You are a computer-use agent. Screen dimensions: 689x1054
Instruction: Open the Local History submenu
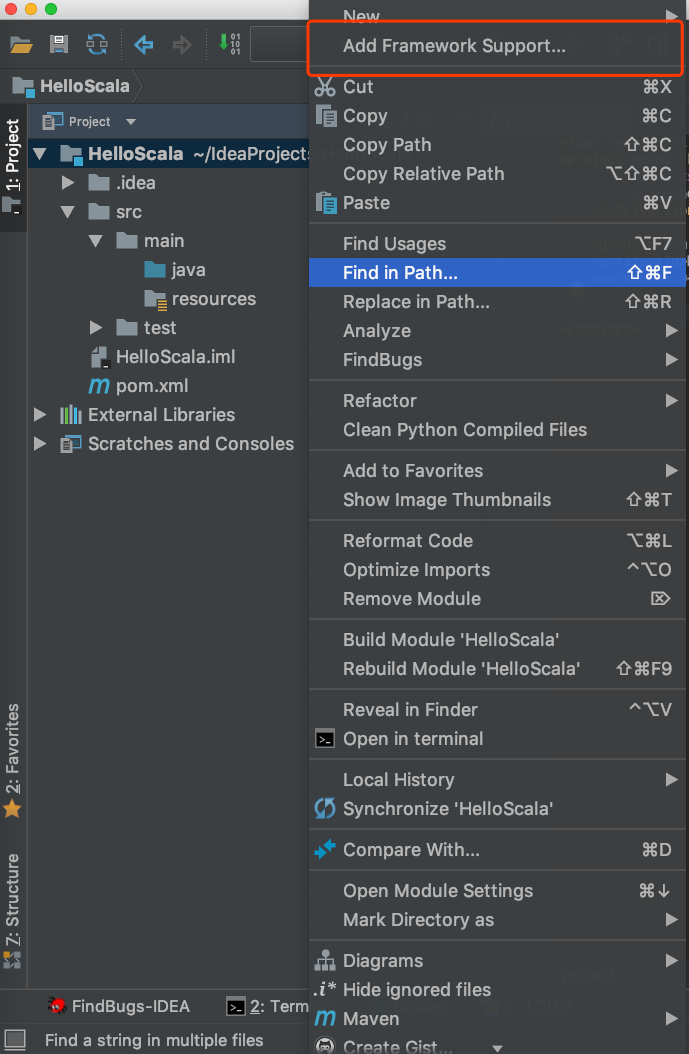coord(497,780)
